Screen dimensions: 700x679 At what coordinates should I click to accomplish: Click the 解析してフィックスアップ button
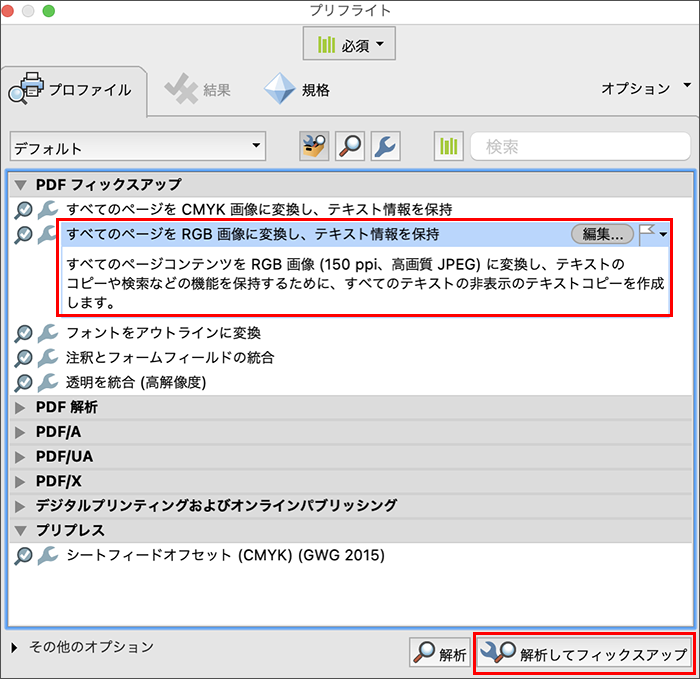tap(584, 654)
